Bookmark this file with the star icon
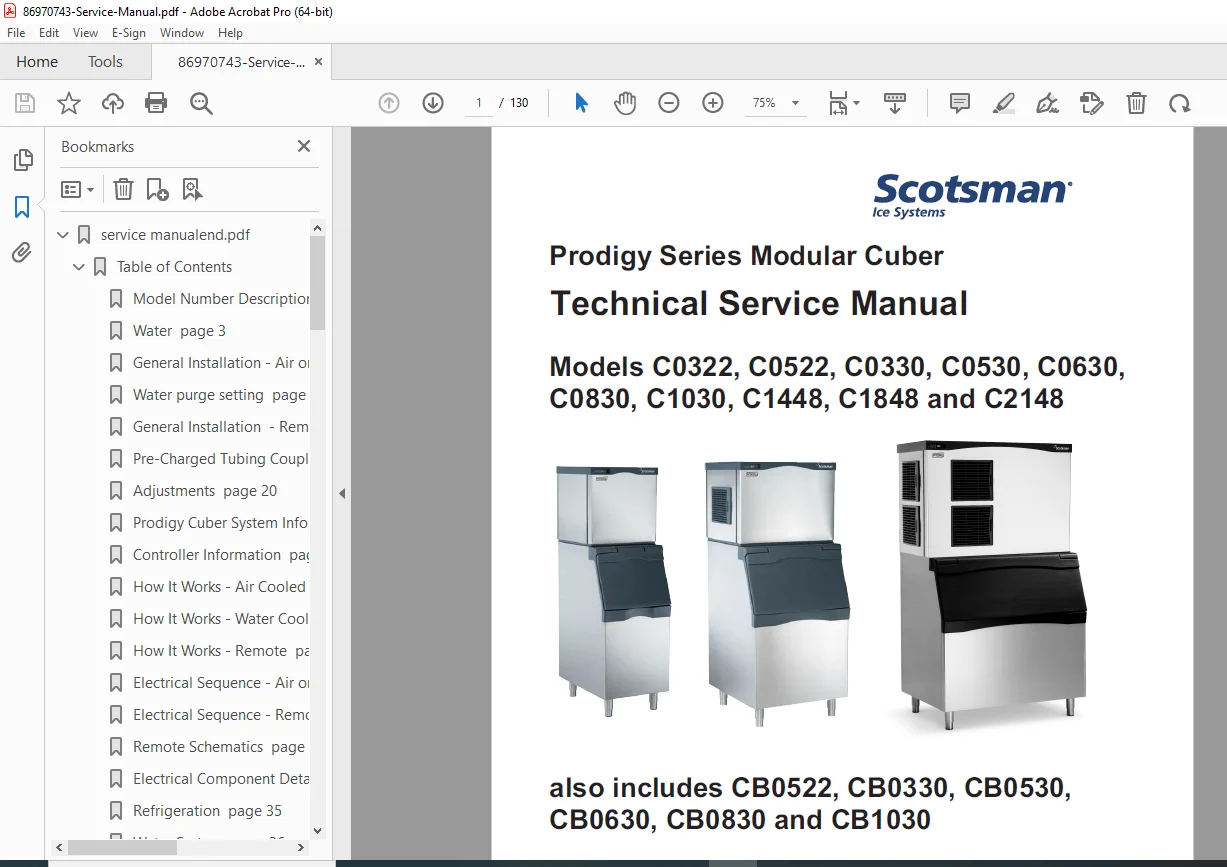This screenshot has height=867, width=1227. click(68, 103)
